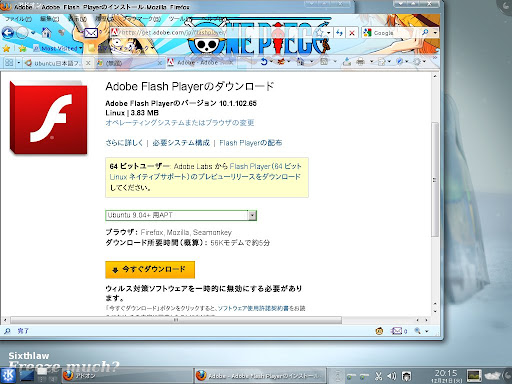512x384 pixels.
Task: Go to the home page icon
Action: click(x=46, y=33)
